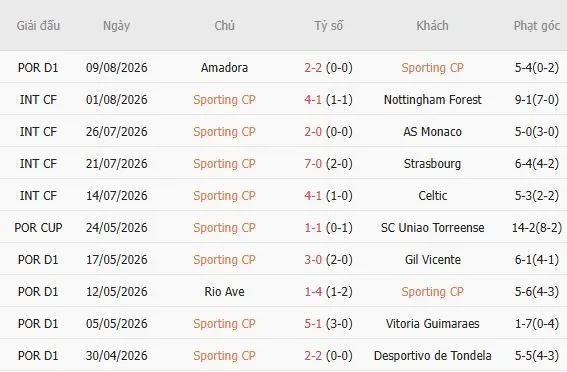
Task: Select the Phạt góc column header
Action: [x=537, y=26]
